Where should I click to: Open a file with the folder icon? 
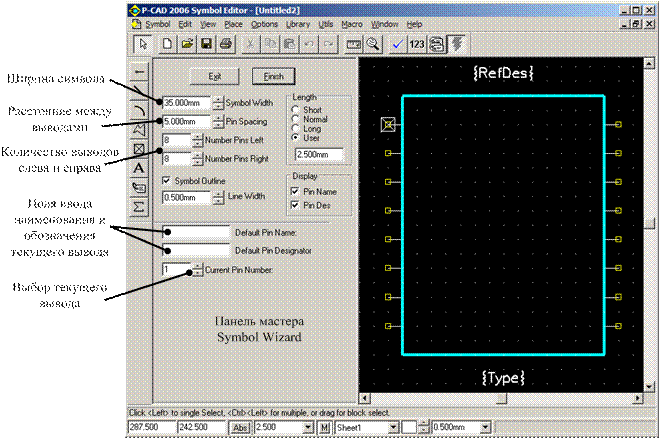pos(187,44)
